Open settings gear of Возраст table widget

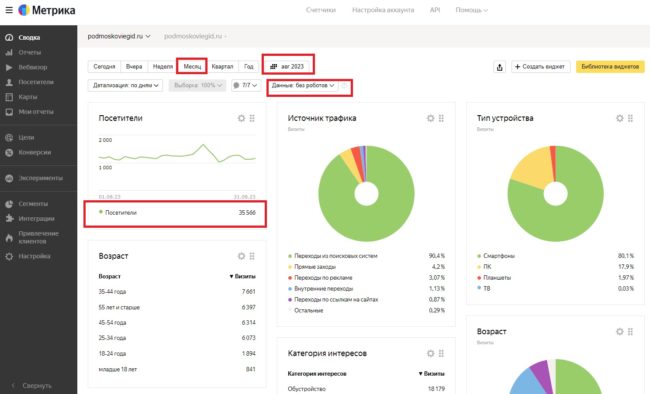pos(241,256)
